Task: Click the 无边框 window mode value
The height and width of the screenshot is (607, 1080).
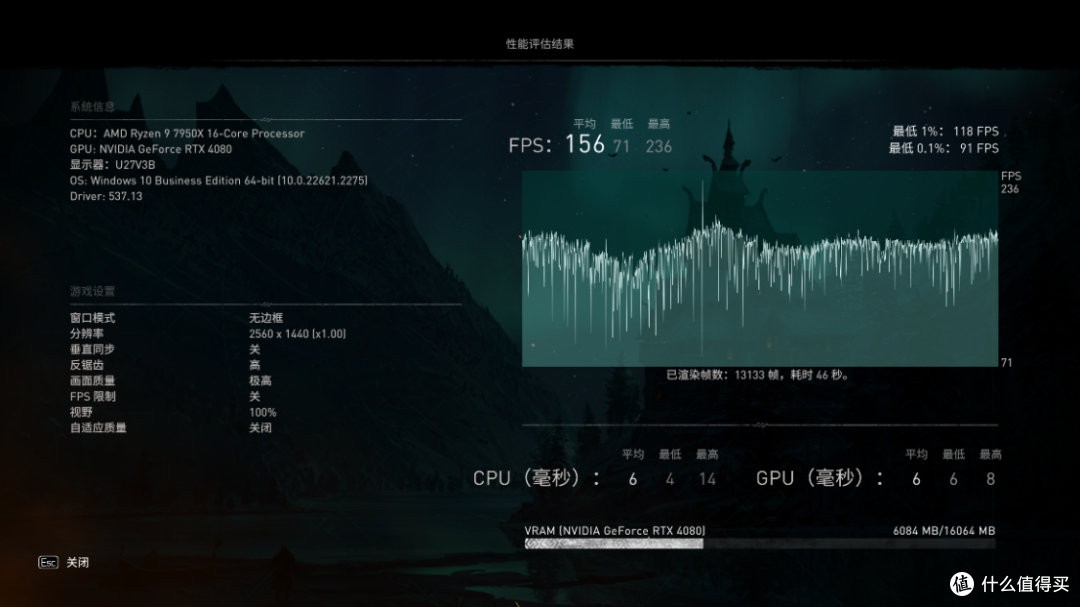Action: click(266, 318)
